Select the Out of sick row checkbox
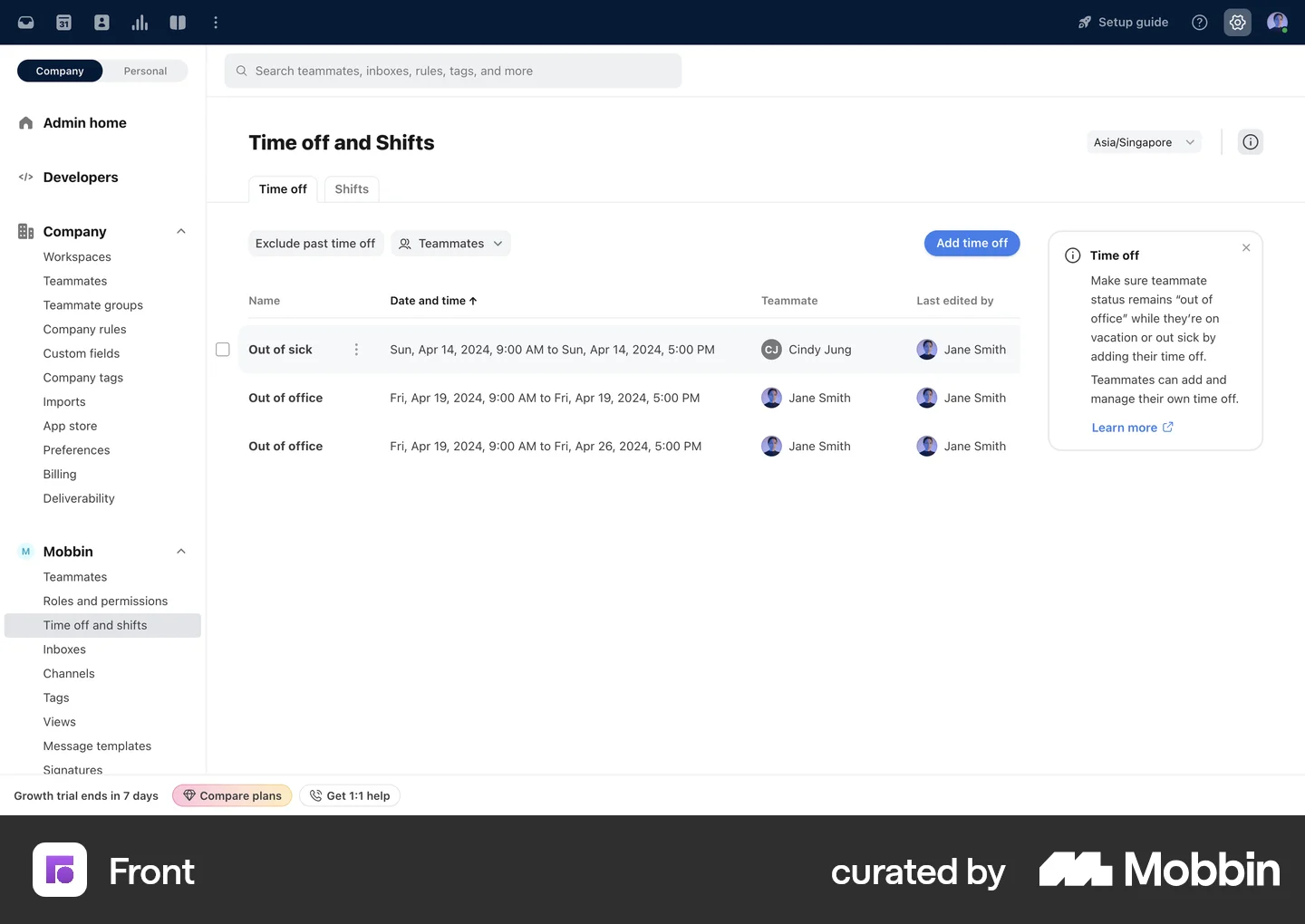Screen dimensions: 1305x924 tap(223, 350)
